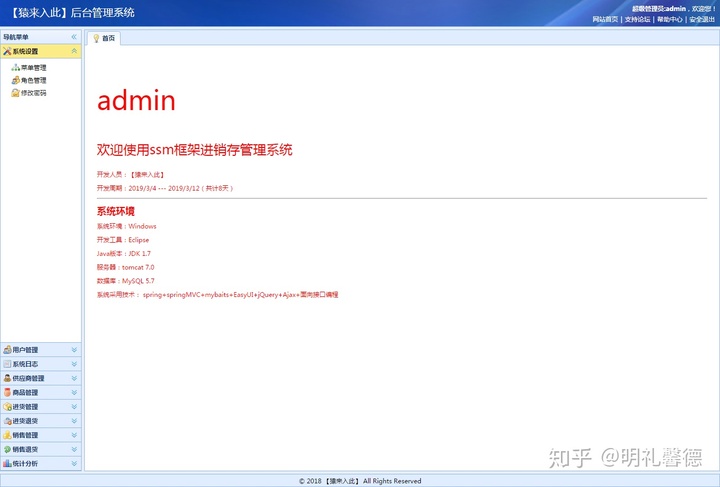Open 修改密码 in the navigation tree
Viewport: 720px width, 487px height.
coord(34,93)
